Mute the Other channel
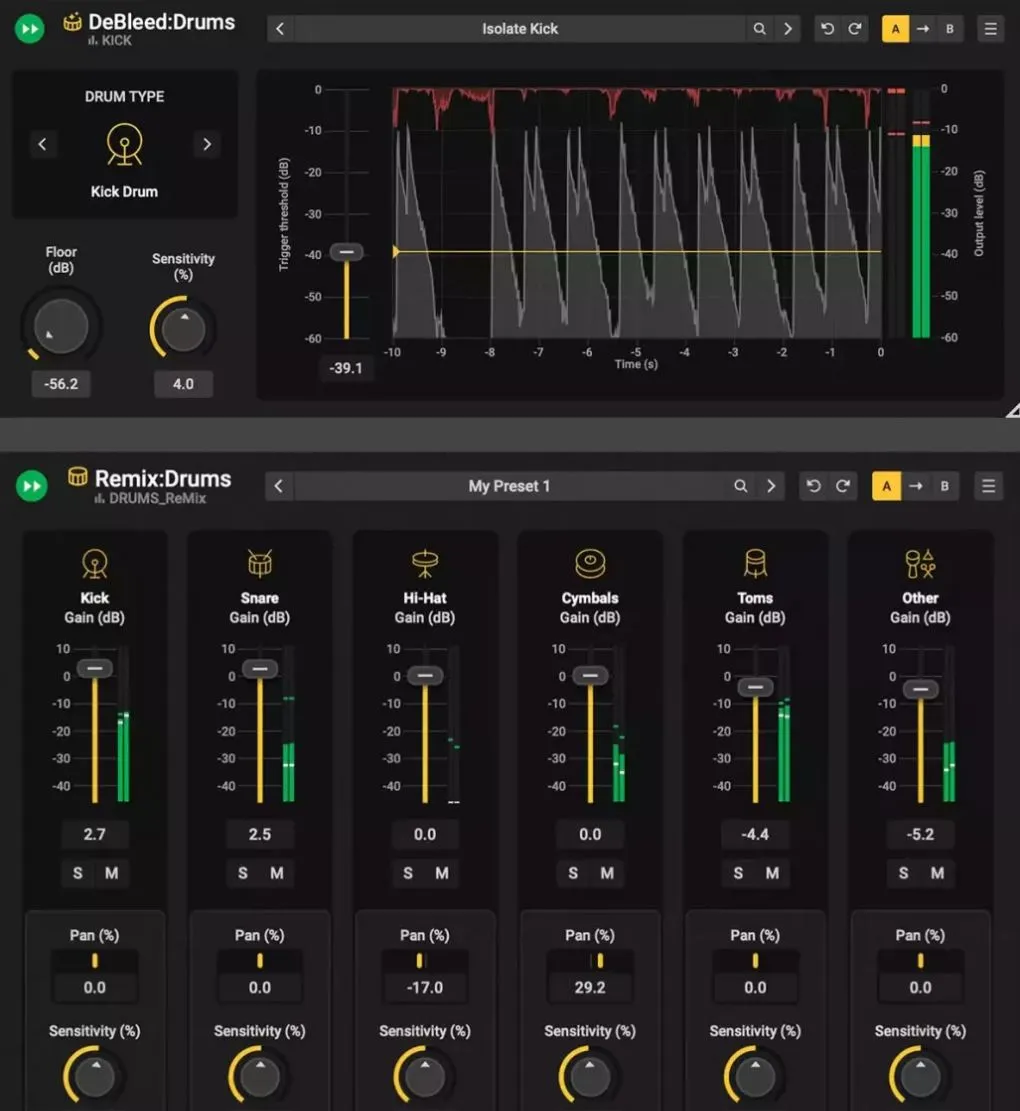Screen dimensions: 1020x1111 point(937,873)
